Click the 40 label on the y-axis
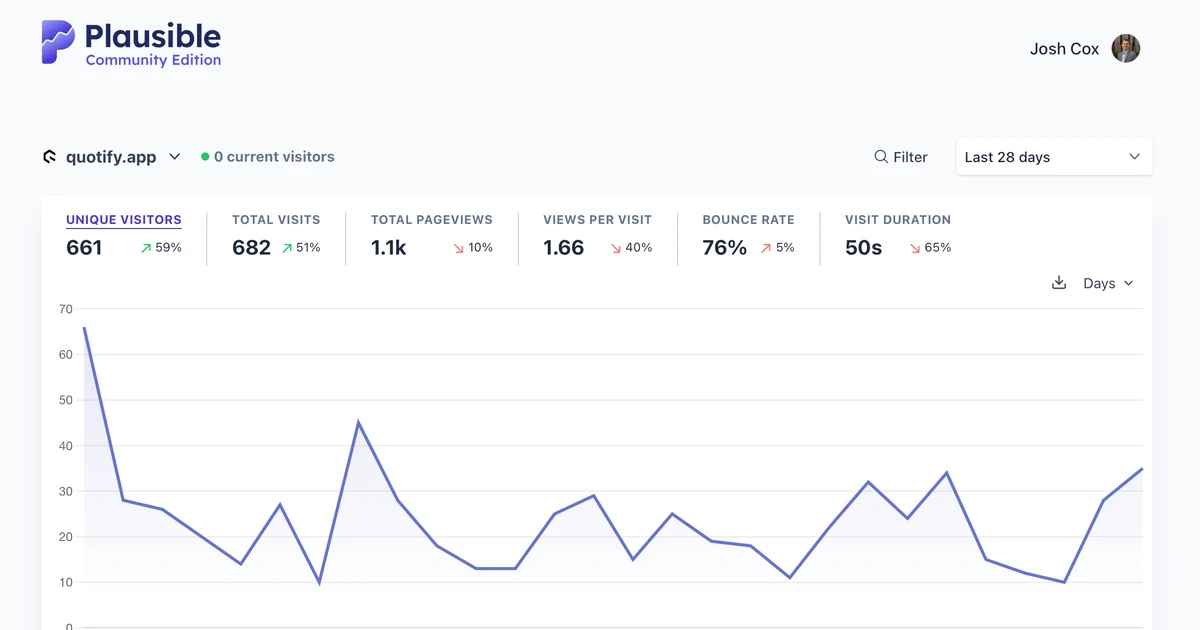The image size is (1200, 630). coord(66,446)
